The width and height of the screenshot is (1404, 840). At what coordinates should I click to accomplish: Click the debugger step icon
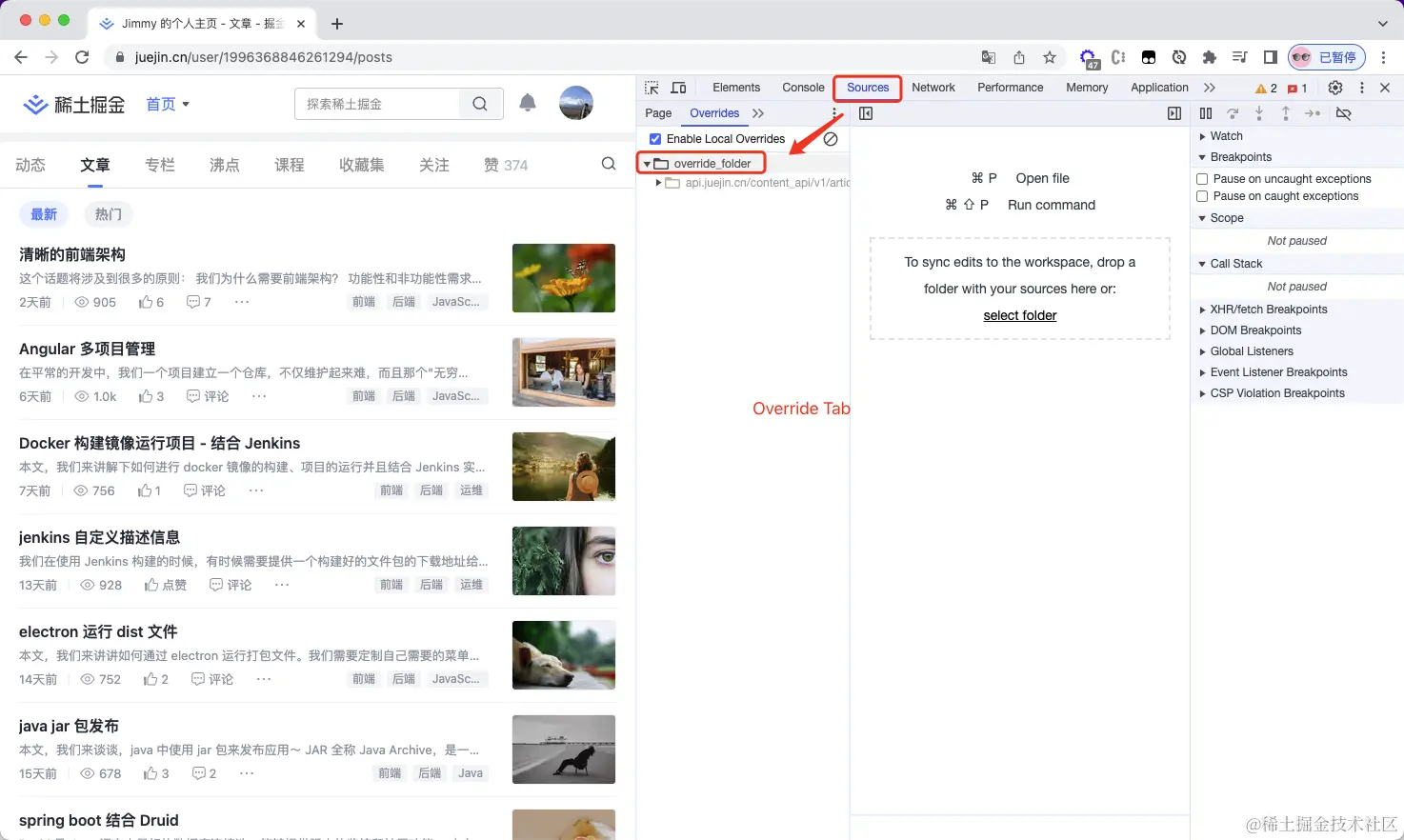[x=1313, y=113]
